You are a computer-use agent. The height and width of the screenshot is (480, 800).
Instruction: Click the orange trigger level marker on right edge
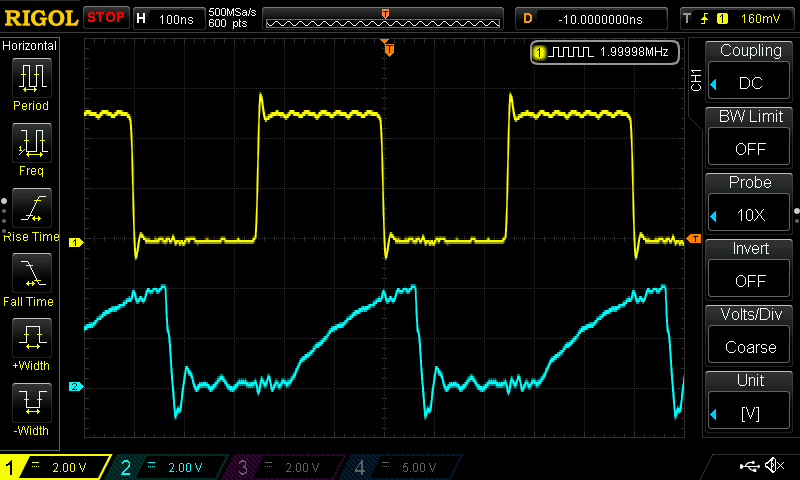coord(694,239)
